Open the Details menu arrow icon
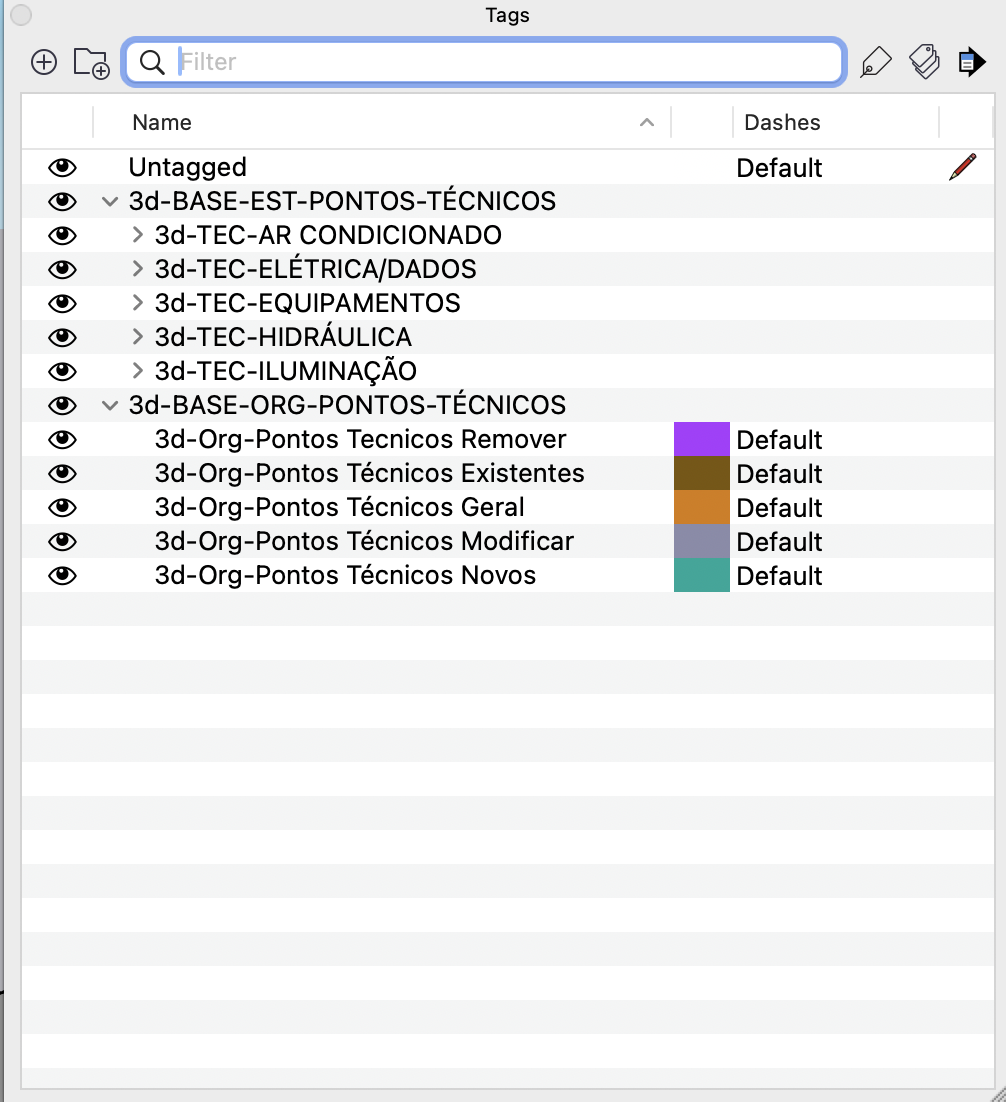Screen dimensions: 1006x1102 (972, 62)
